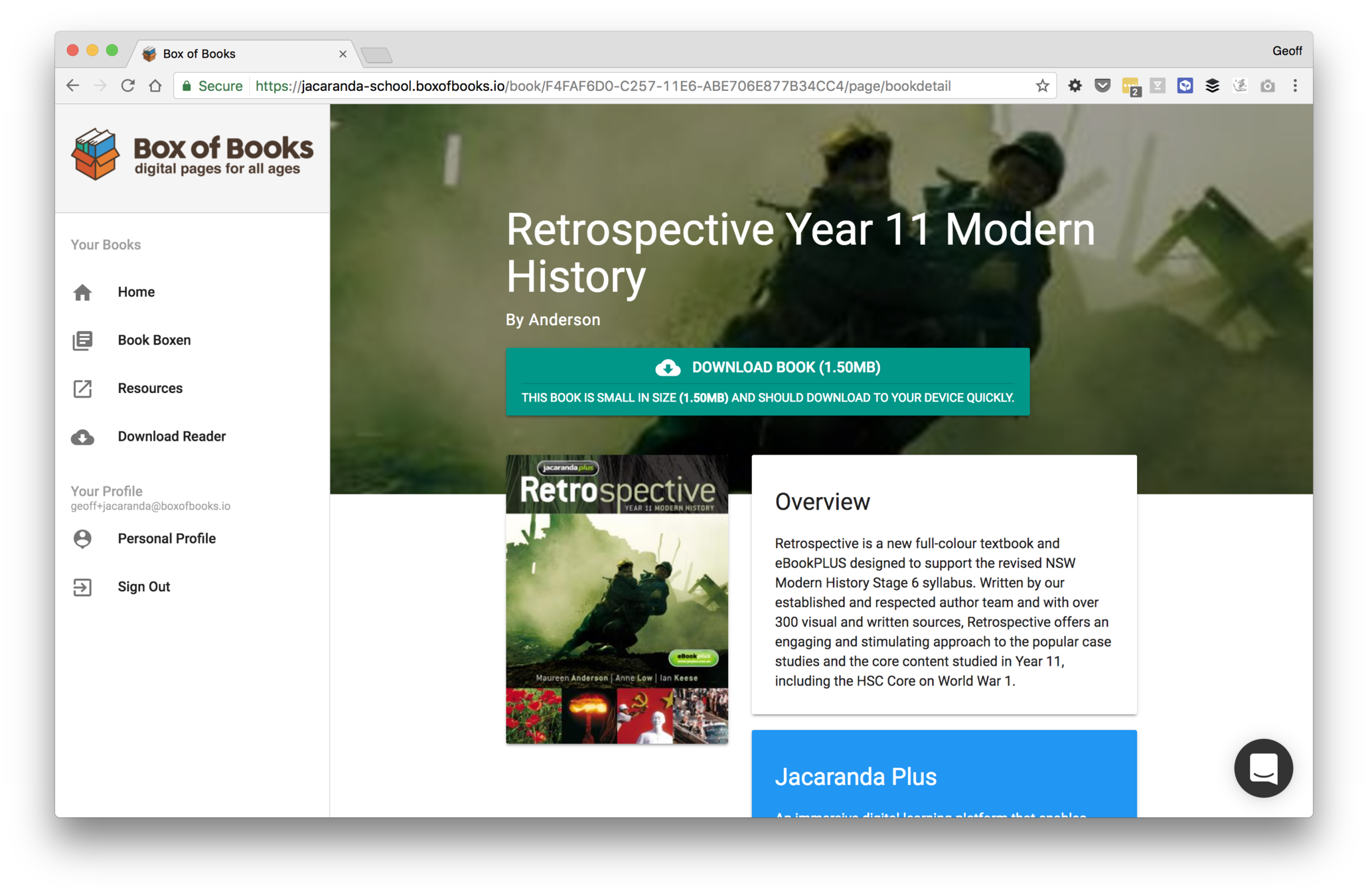Viewport: 1368px width, 896px height.
Task: Click the Download Reader cloud icon
Action: pyautogui.click(x=82, y=437)
